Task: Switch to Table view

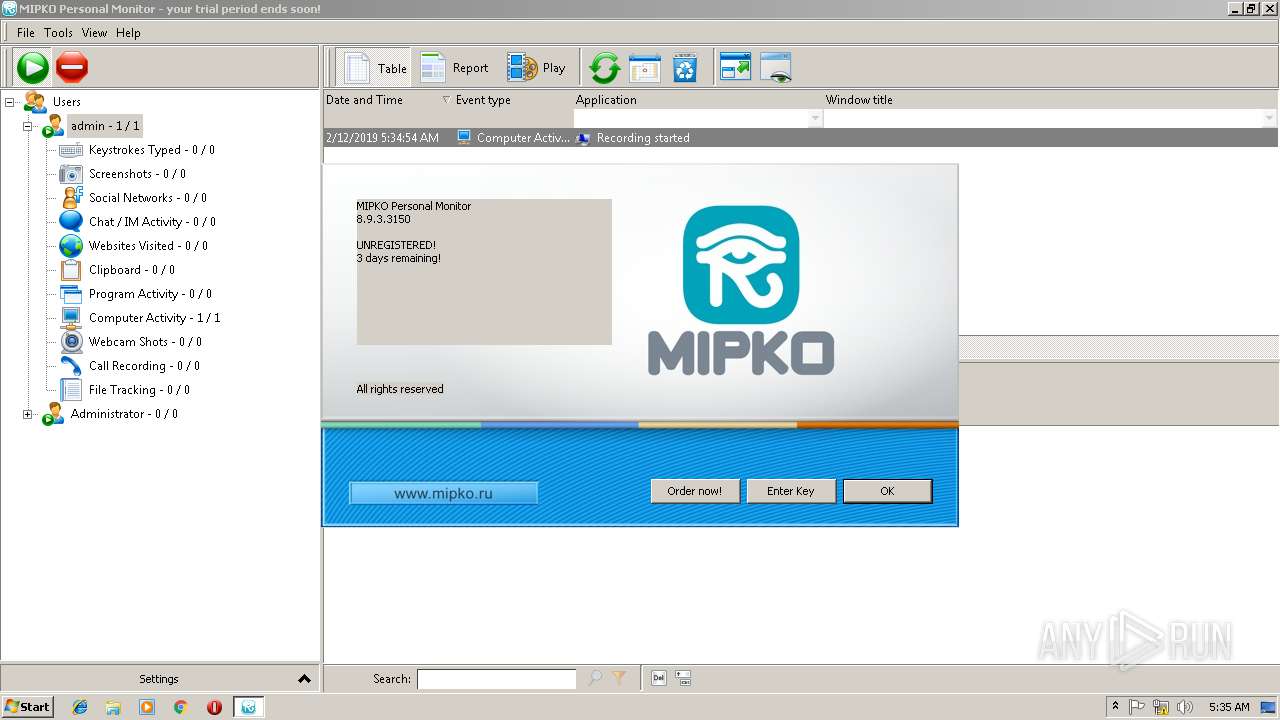Action: tap(375, 68)
